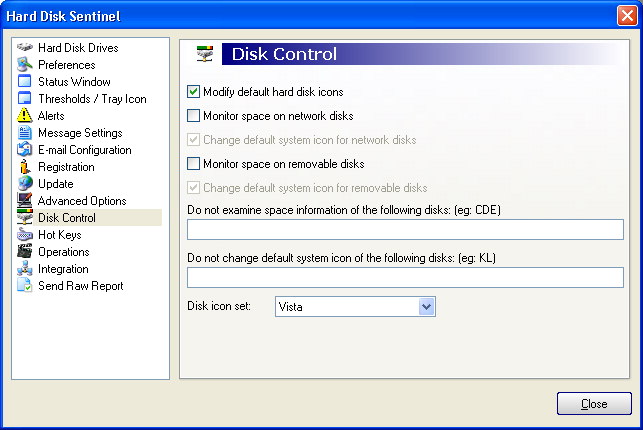Screen dimensions: 643x430
Task: Click the Disk icon set label
Action: pyautogui.click(x=219, y=306)
